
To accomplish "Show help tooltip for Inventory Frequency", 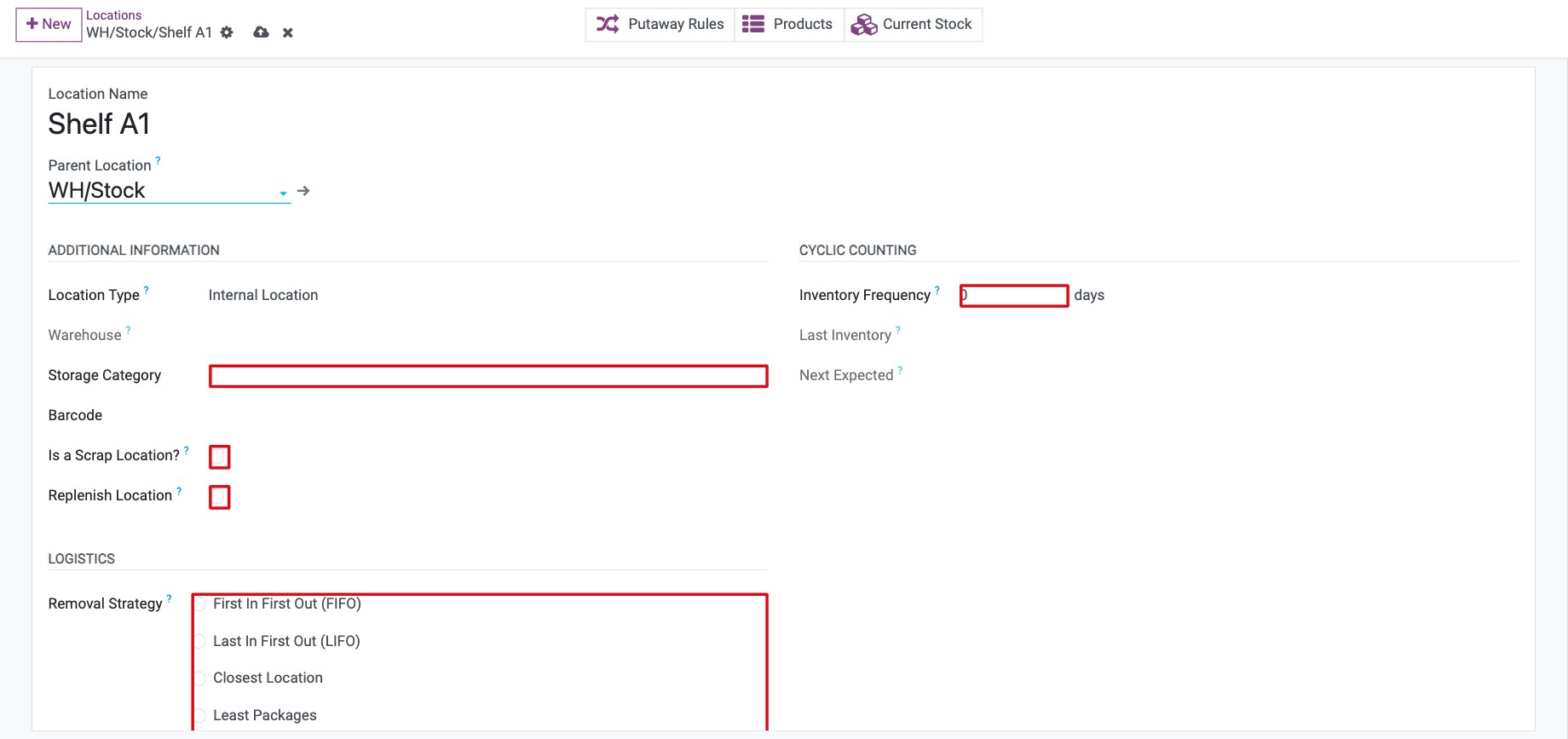I will click(937, 290).
